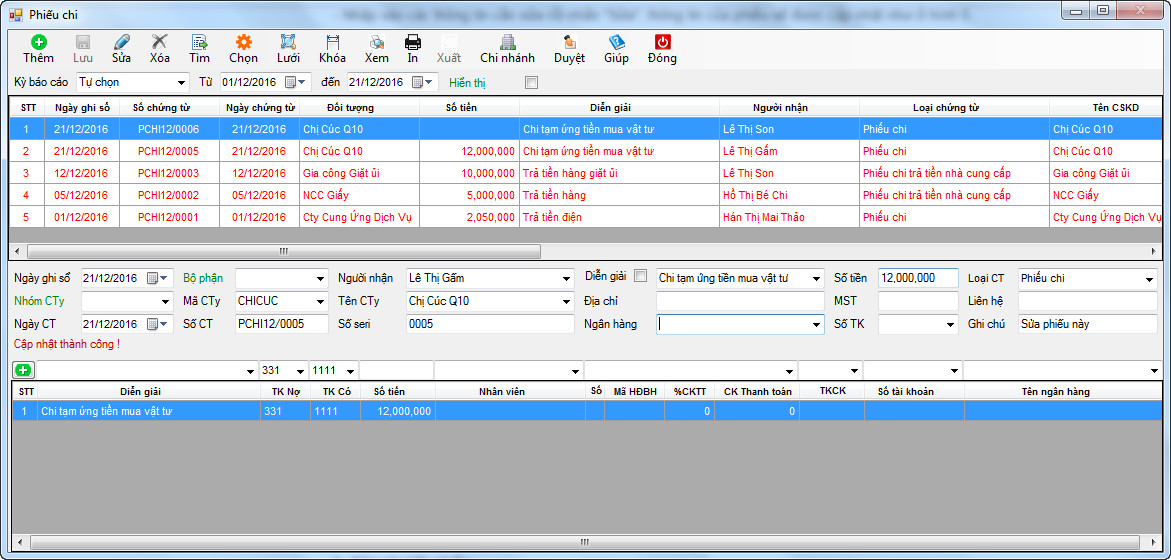The image size is (1171, 560).
Task: Click the upper grid scroll-right arrow
Action: [x=1155, y=252]
